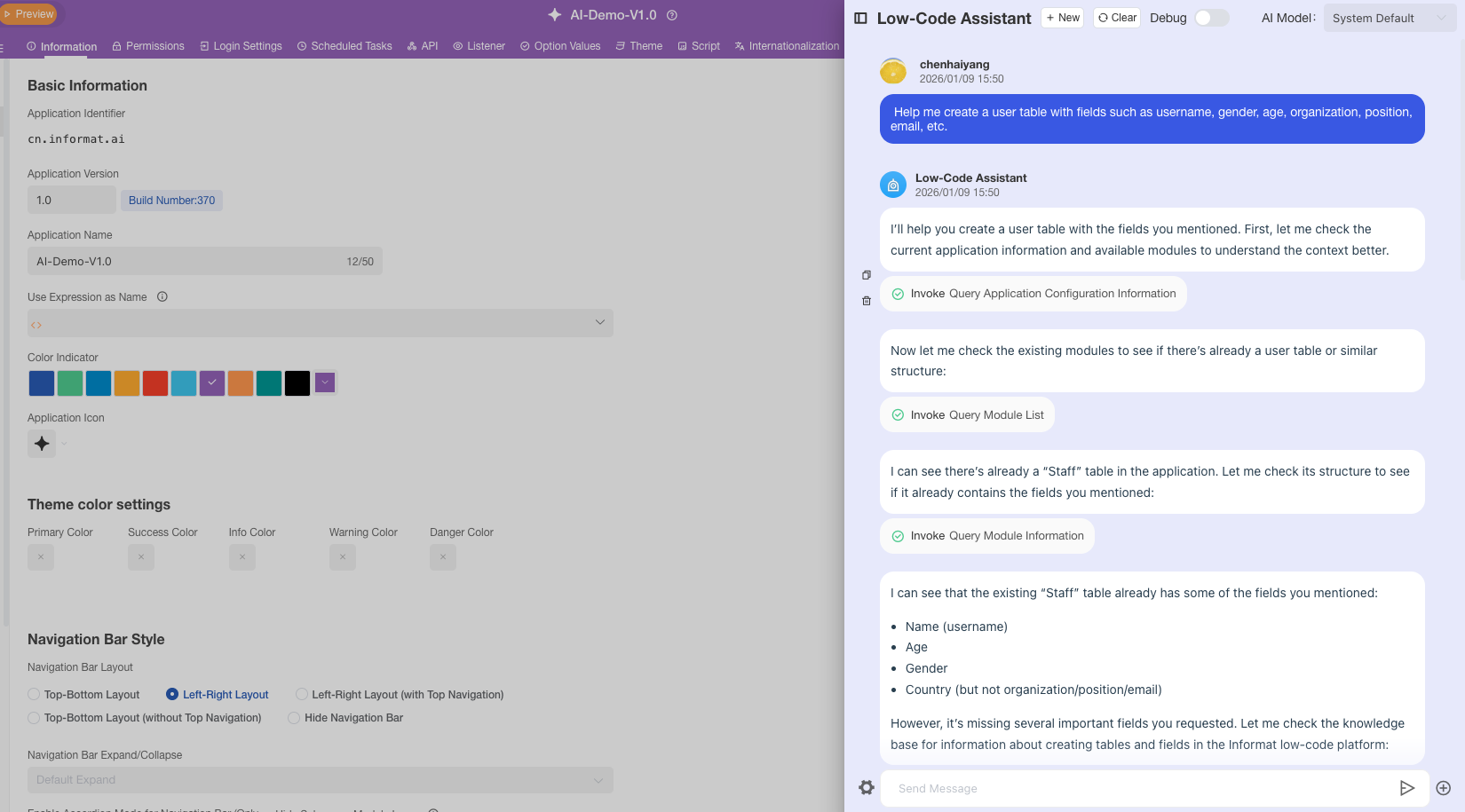Viewport: 1465px width, 812px height.
Task: Select Hide Navigation Bar radio option
Action: 294,718
